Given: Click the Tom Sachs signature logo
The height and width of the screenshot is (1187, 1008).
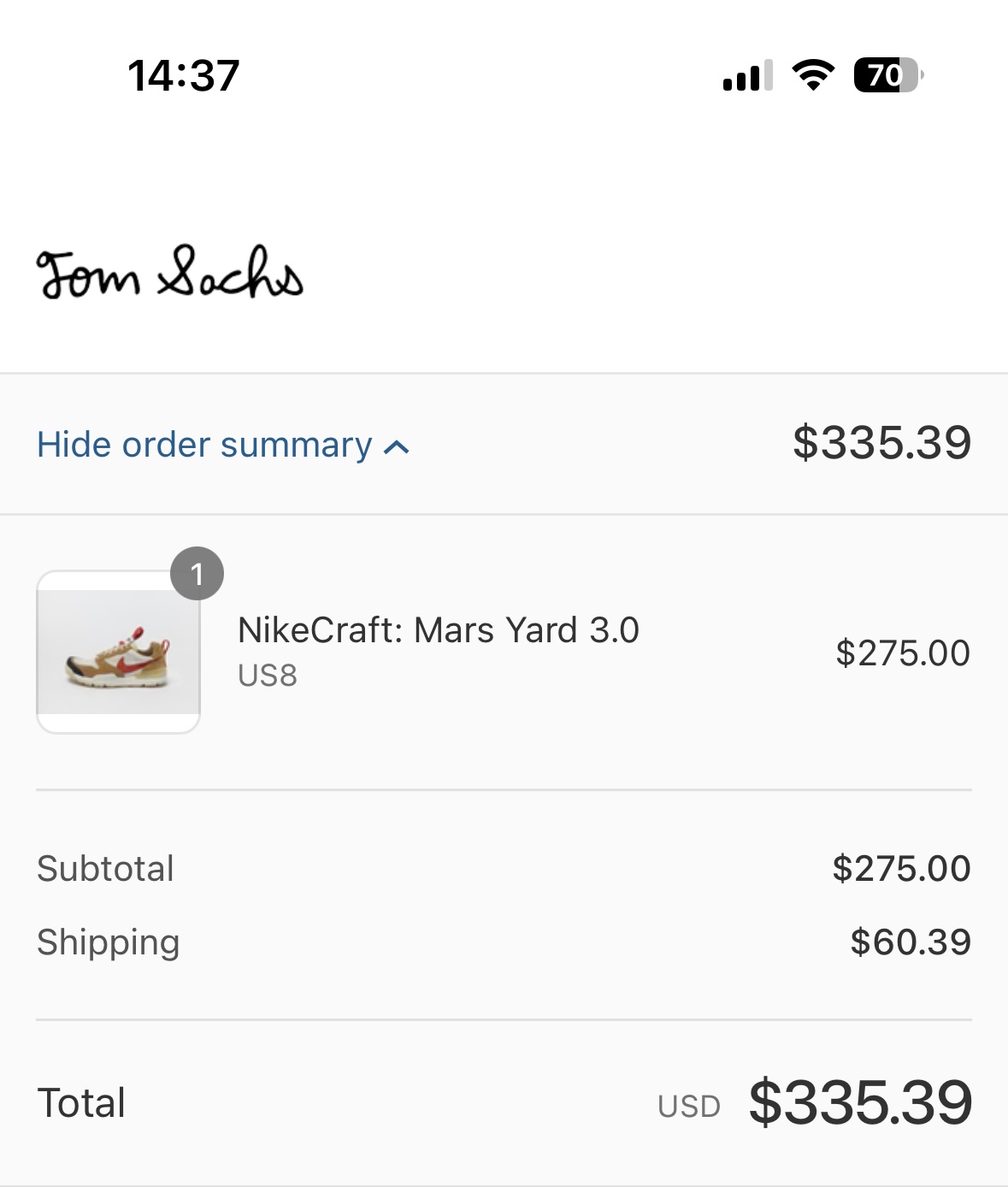Looking at the screenshot, I should pyautogui.click(x=169, y=274).
